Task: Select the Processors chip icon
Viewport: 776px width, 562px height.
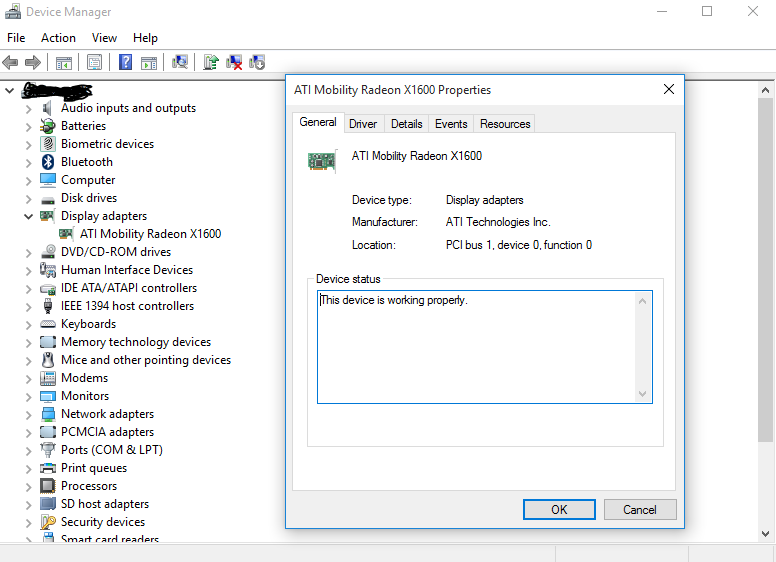Action: [x=48, y=486]
